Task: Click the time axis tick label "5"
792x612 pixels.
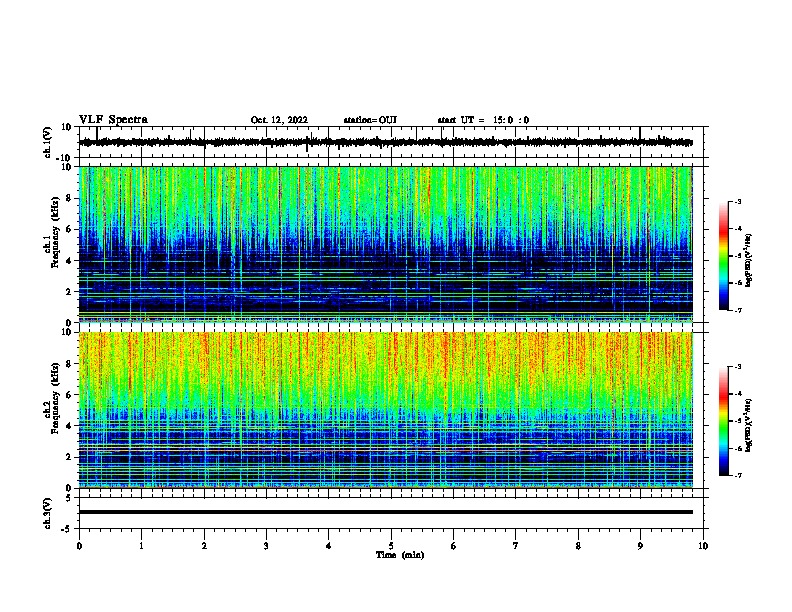Action: coord(391,546)
